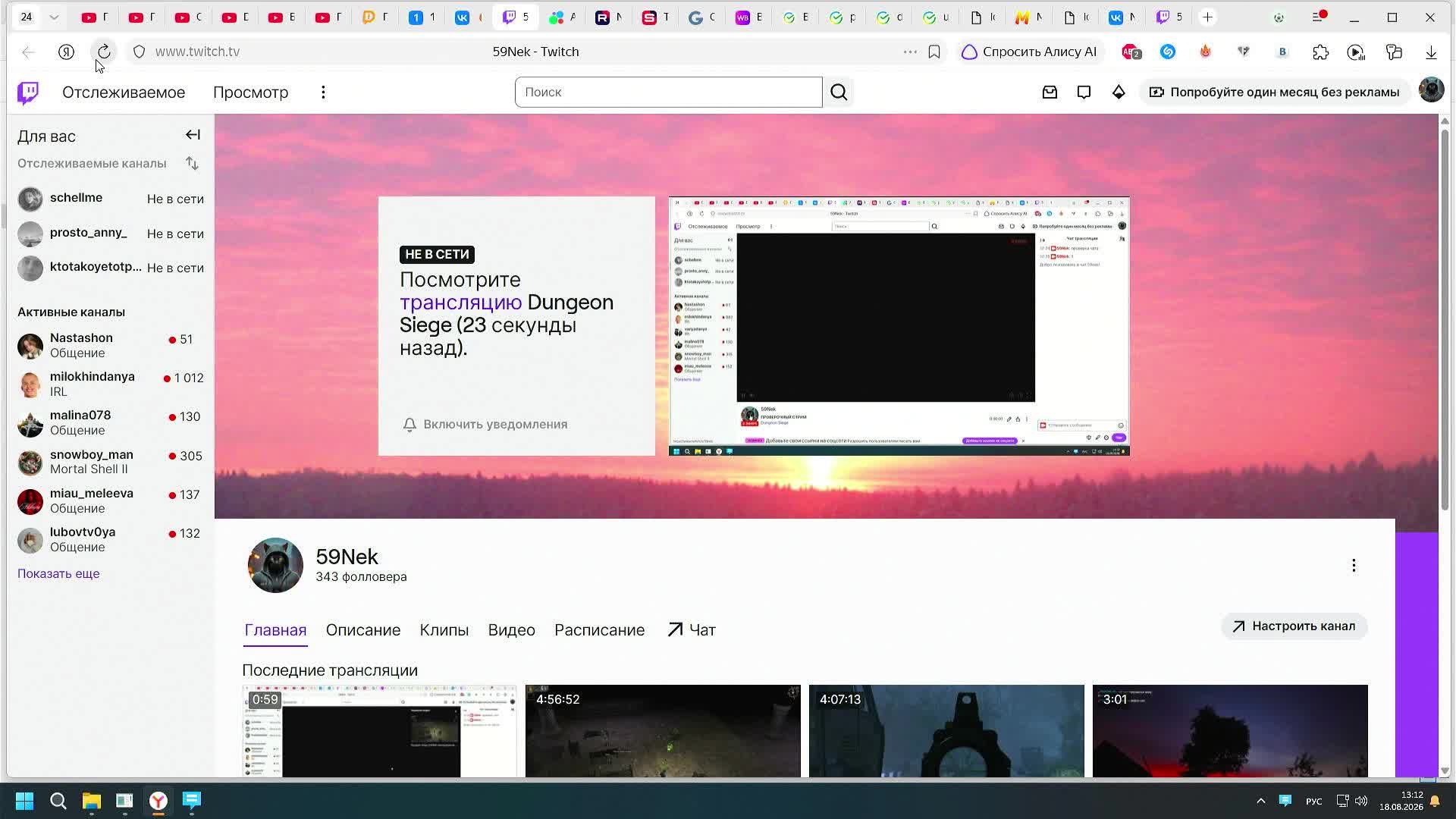Image resolution: width=1456 pixels, height=819 pixels.
Task: Open milokhindanya channel in sidebar
Action: (111, 384)
